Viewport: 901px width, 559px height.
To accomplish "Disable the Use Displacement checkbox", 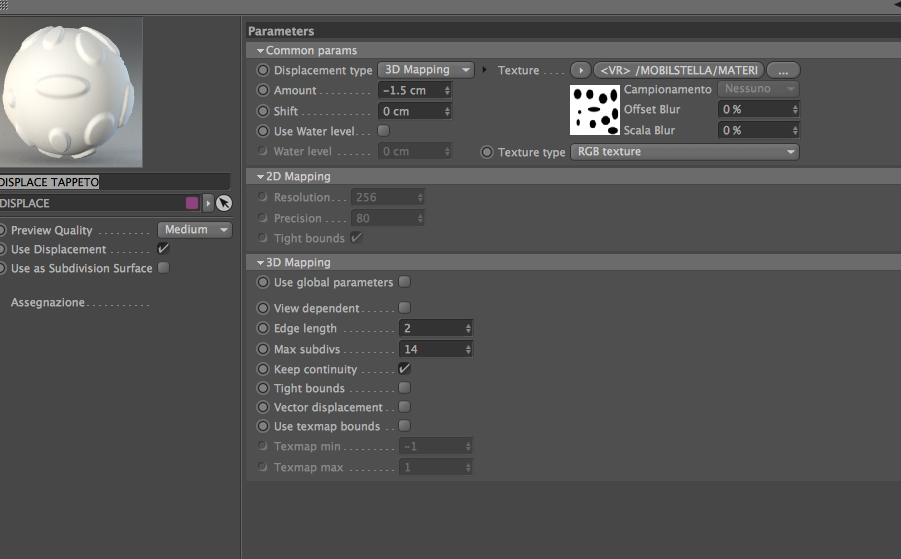I will [x=163, y=249].
